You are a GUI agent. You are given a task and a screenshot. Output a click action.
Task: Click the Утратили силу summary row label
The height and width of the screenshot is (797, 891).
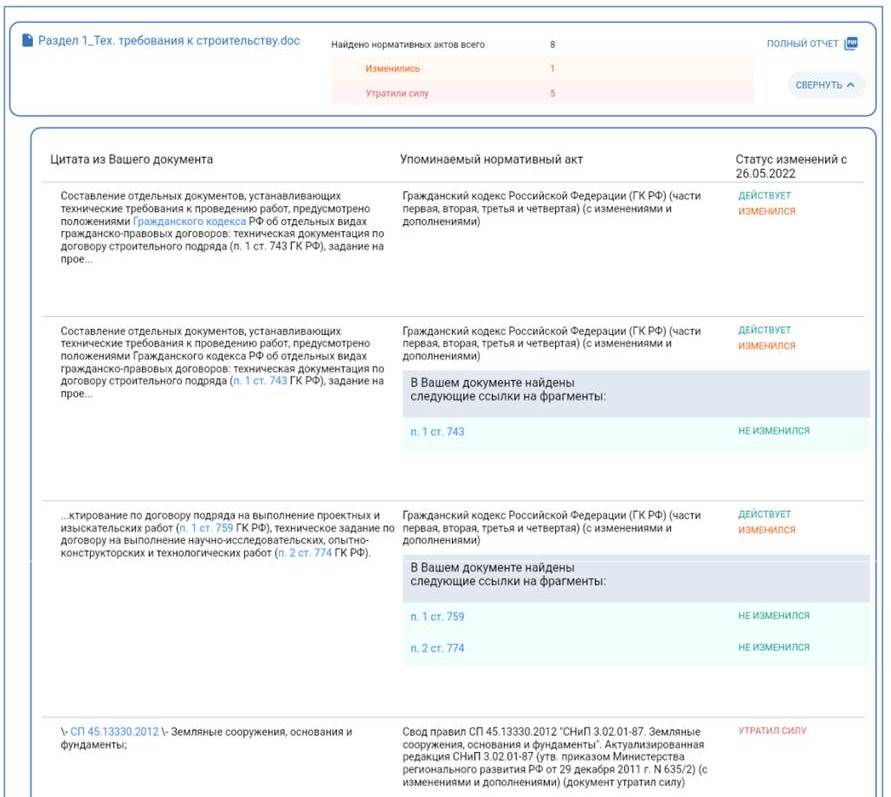coord(397,93)
